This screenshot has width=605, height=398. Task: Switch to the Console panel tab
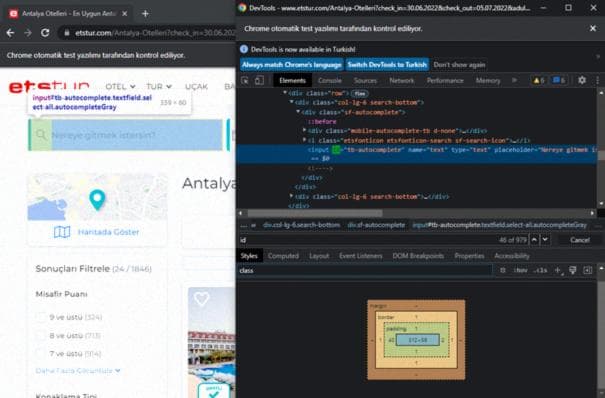330,80
